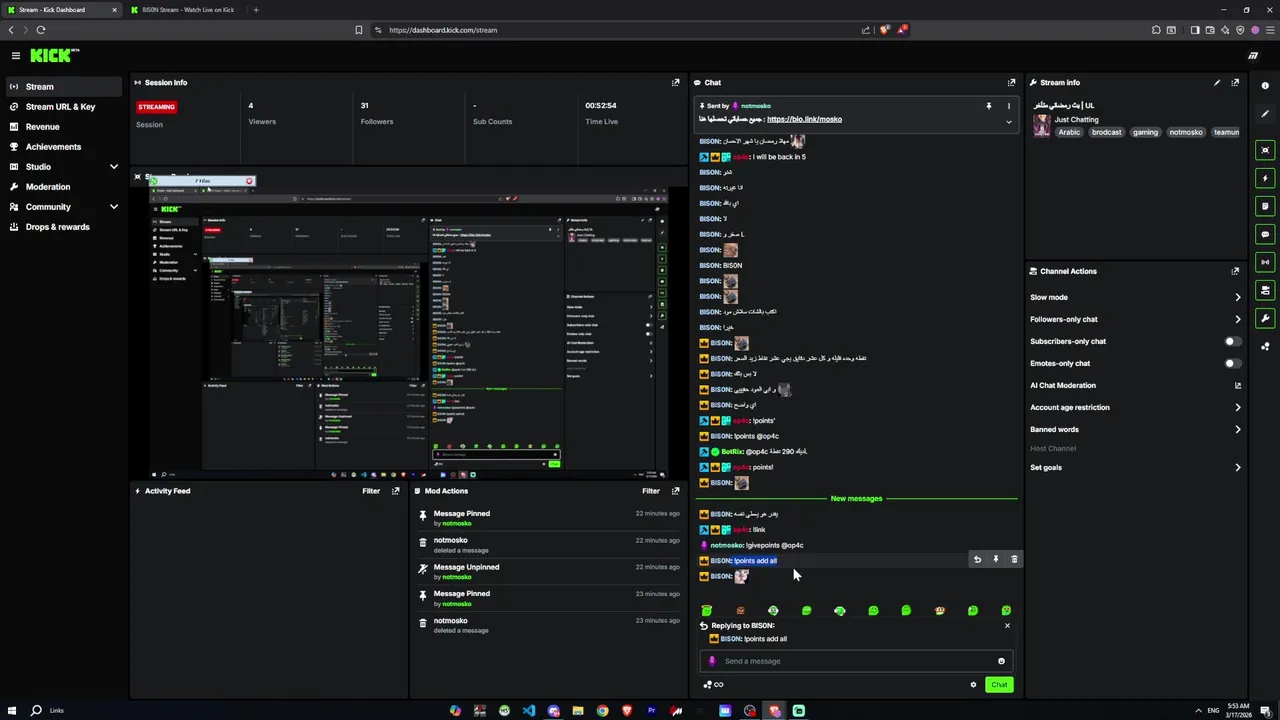Screen dimensions: 1280x720
Task: Toggle the Stream preview panel in right sidebar
Action: coord(1265,150)
